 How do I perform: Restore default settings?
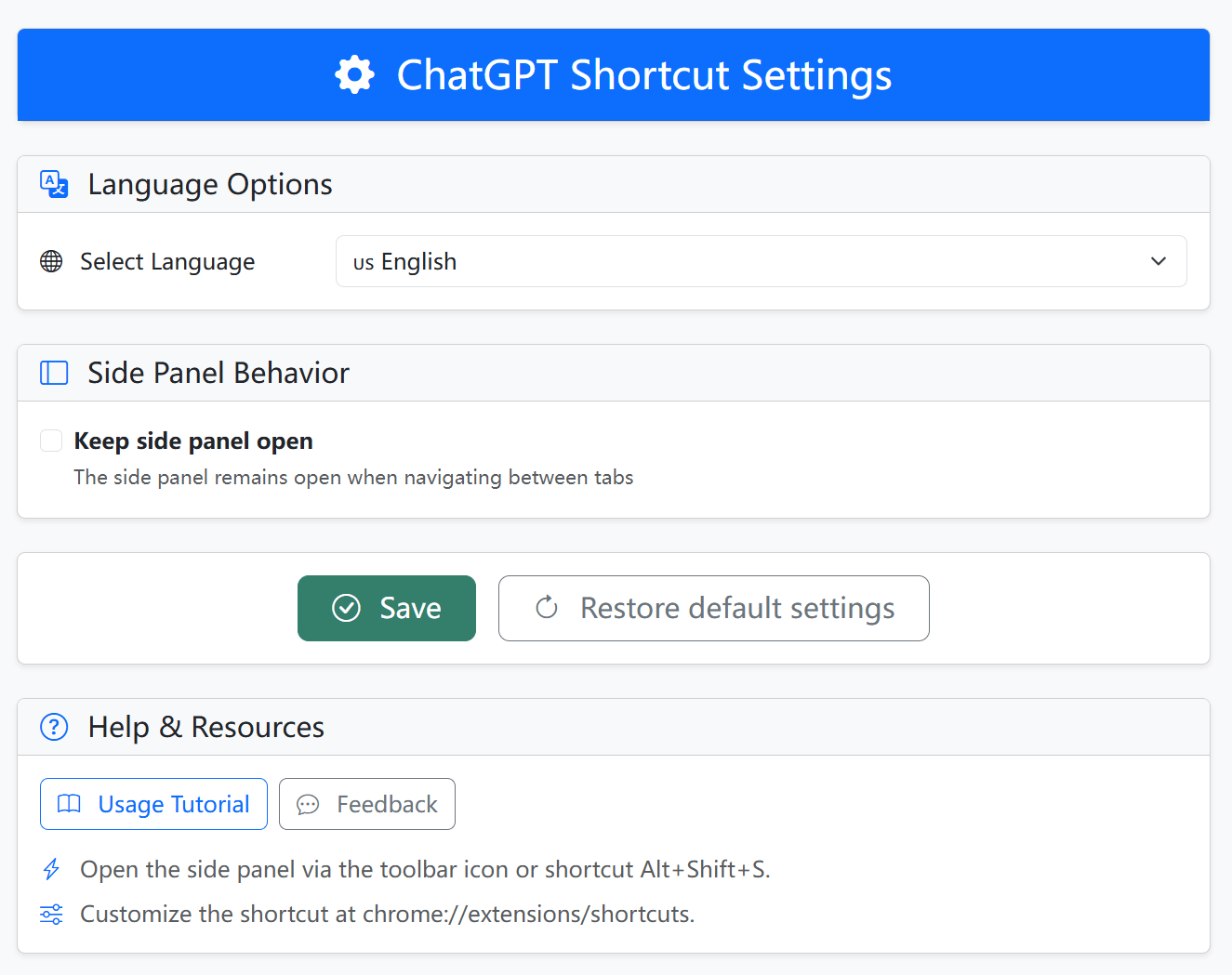(713, 608)
